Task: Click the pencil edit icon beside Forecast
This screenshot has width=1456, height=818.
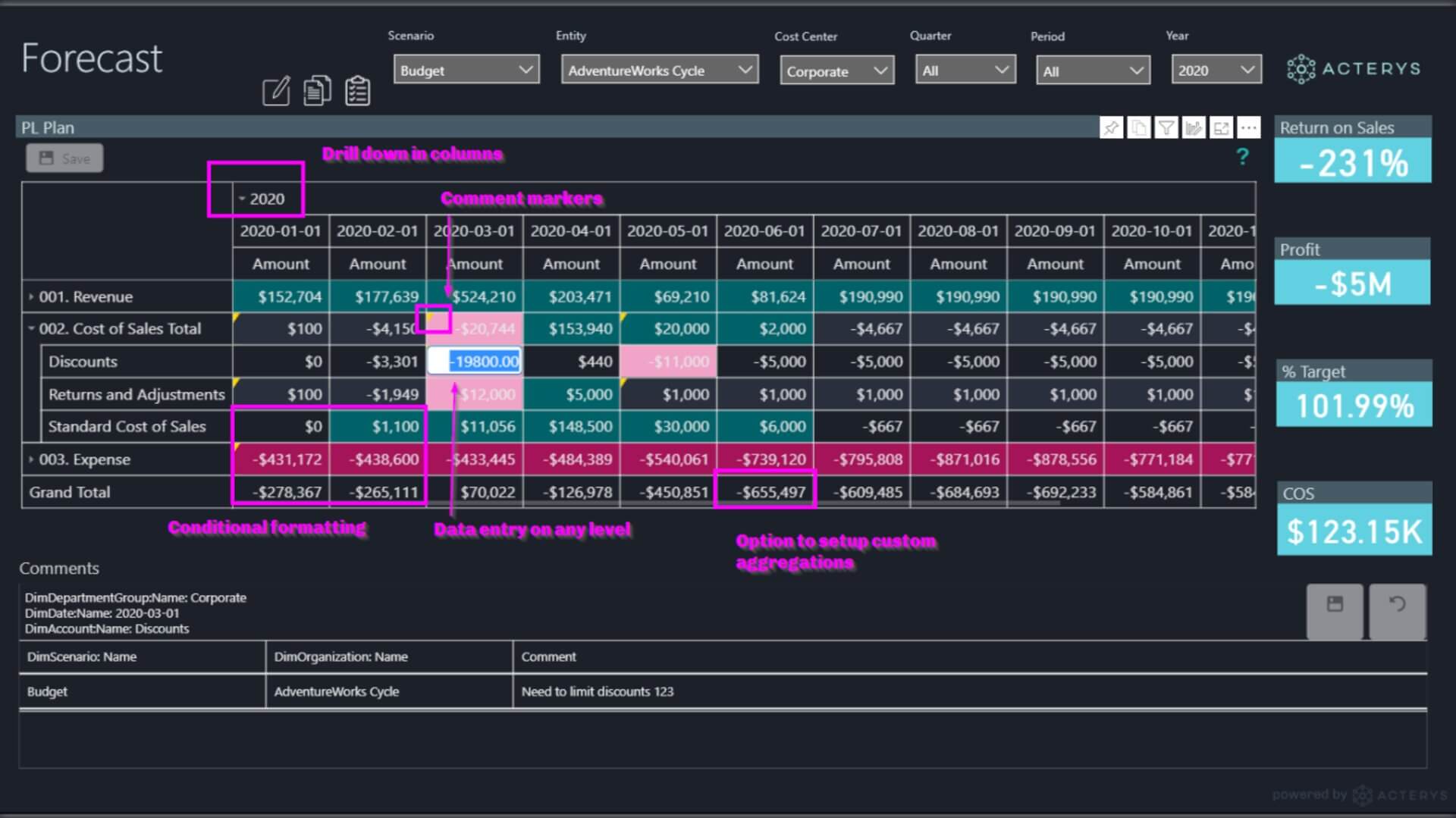Action: click(276, 91)
